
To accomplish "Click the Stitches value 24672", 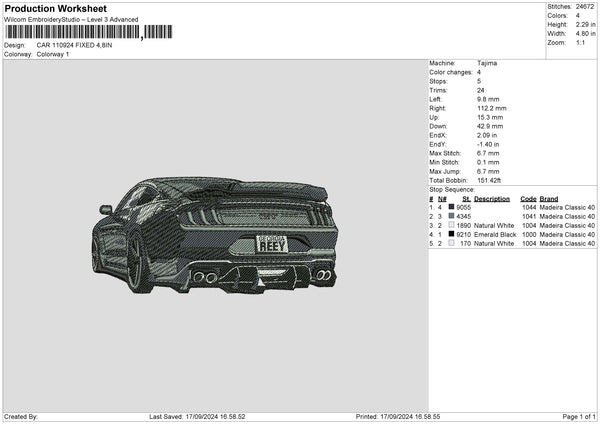I will tap(586, 6).
